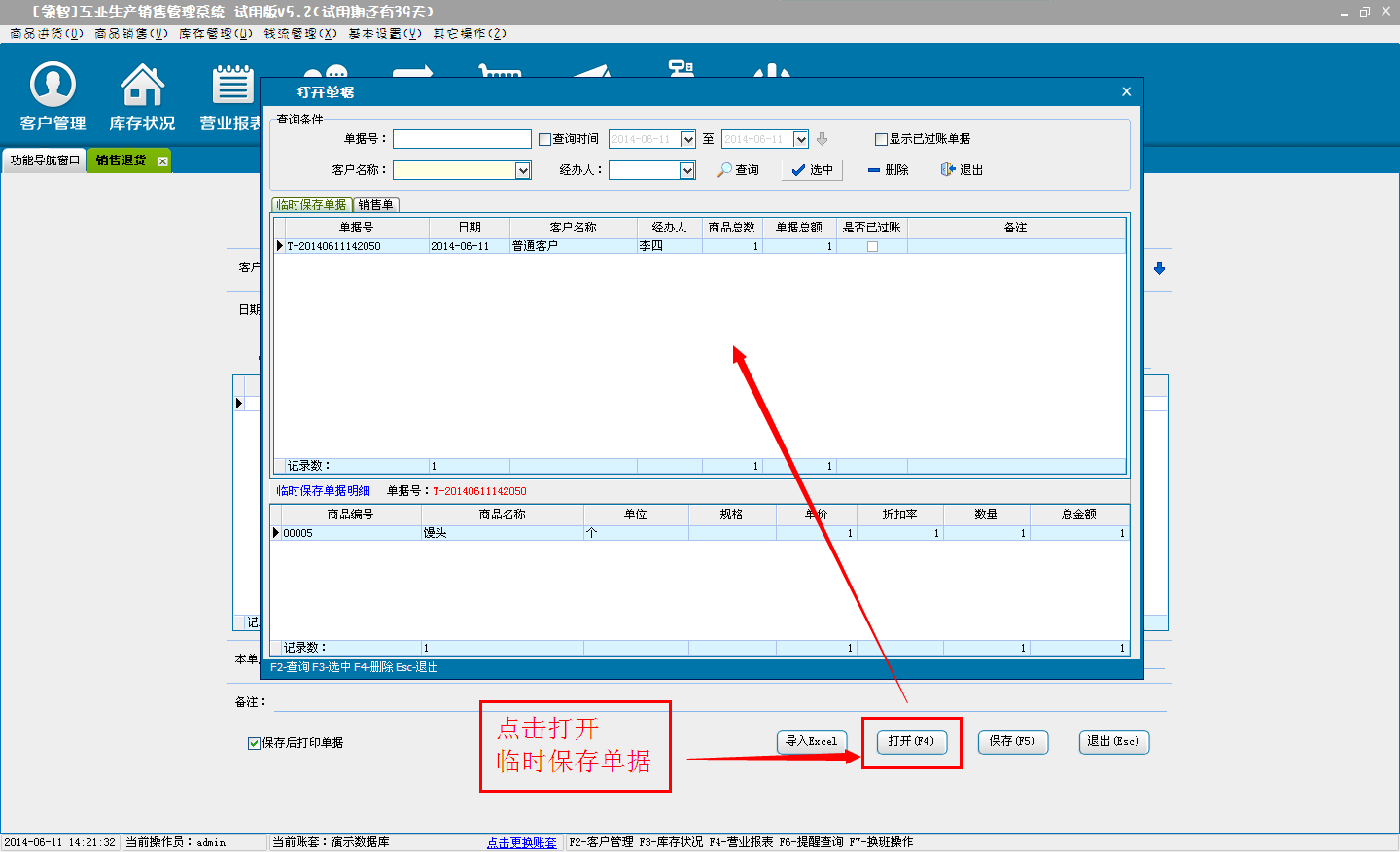Expand the 经办人 dropdown
1400x852 pixels.
pos(687,171)
